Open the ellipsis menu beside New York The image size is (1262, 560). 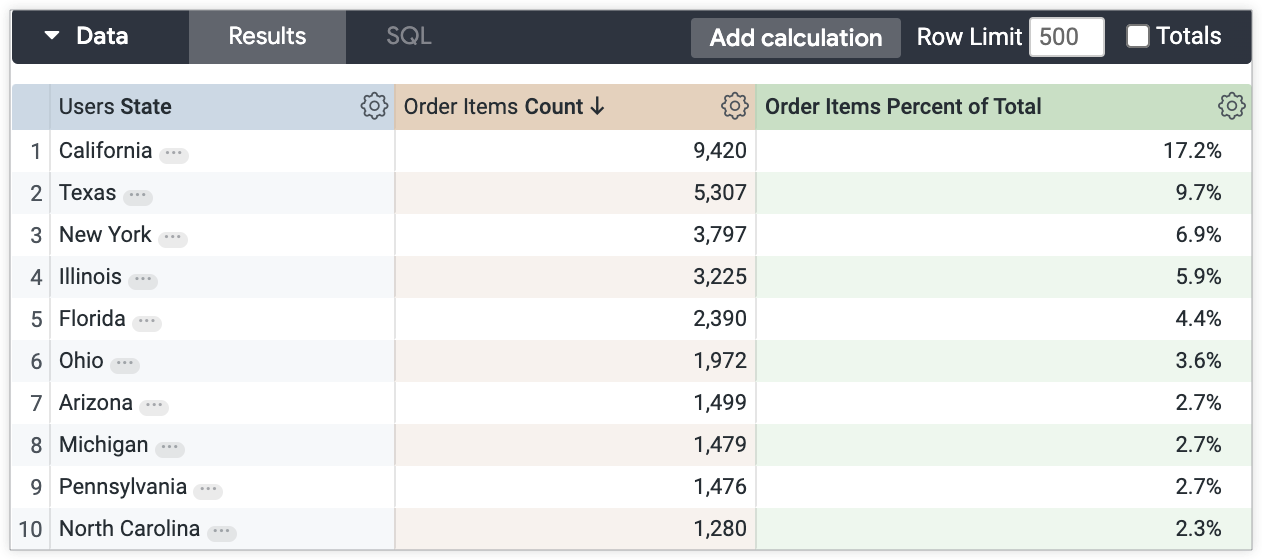click(x=173, y=238)
